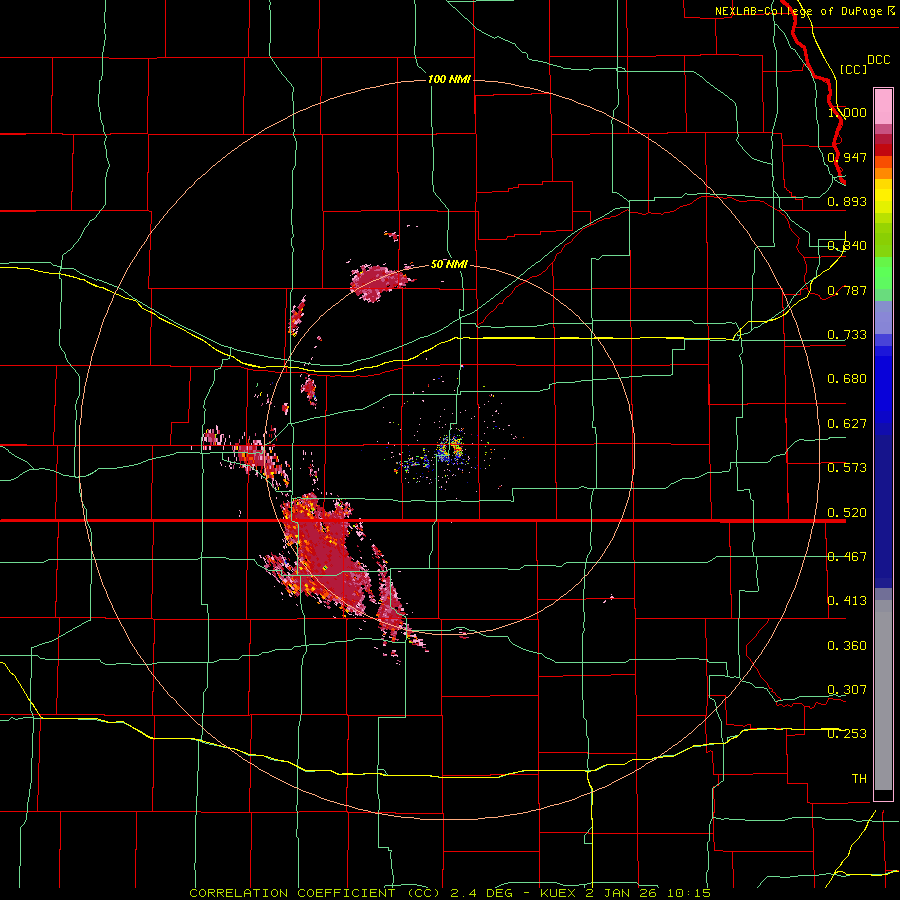Select the 0.893 legend value
The width and height of the screenshot is (900, 900).
coord(847,201)
